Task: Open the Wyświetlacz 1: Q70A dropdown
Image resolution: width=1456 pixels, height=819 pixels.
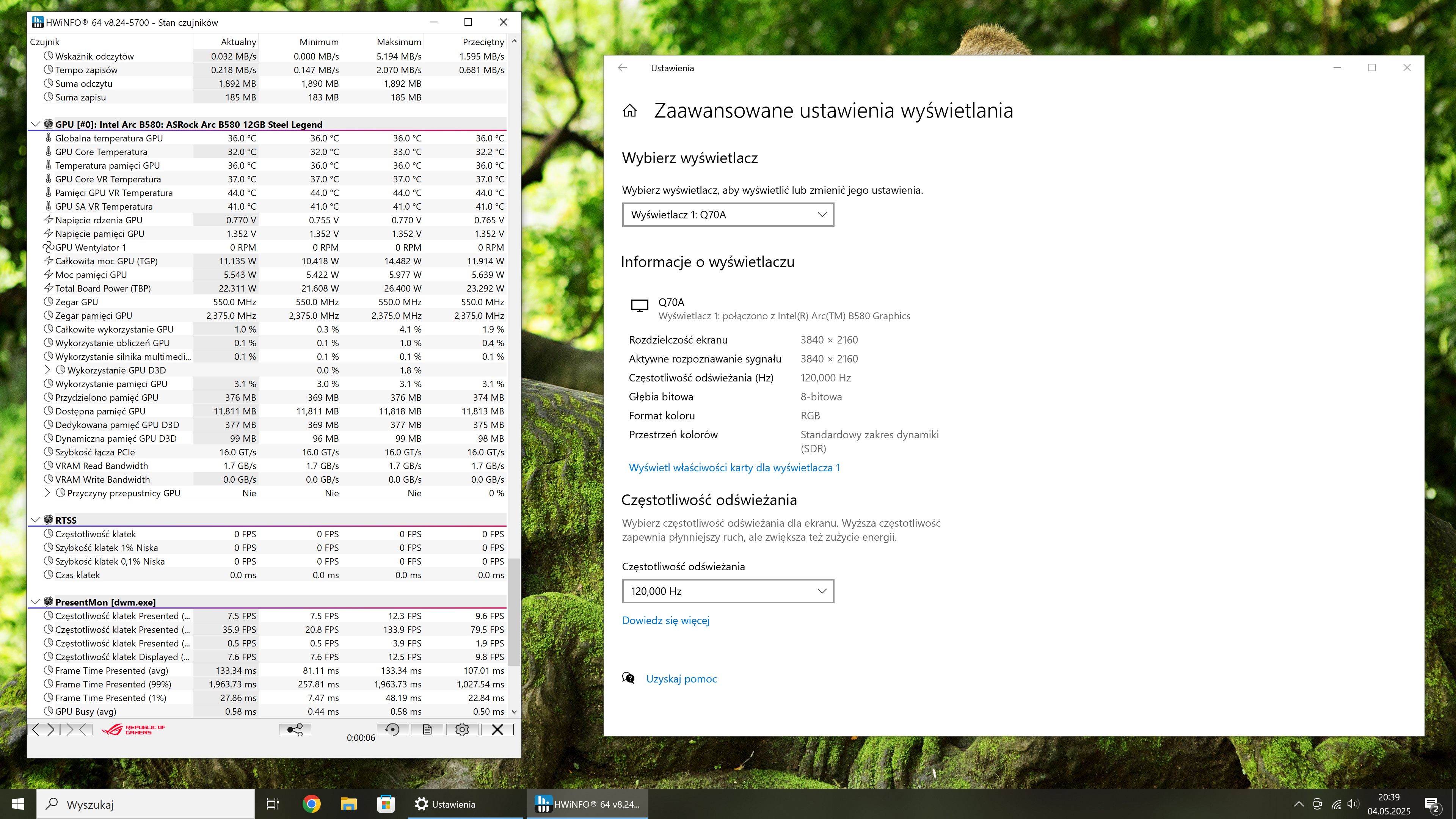Action: (728, 215)
